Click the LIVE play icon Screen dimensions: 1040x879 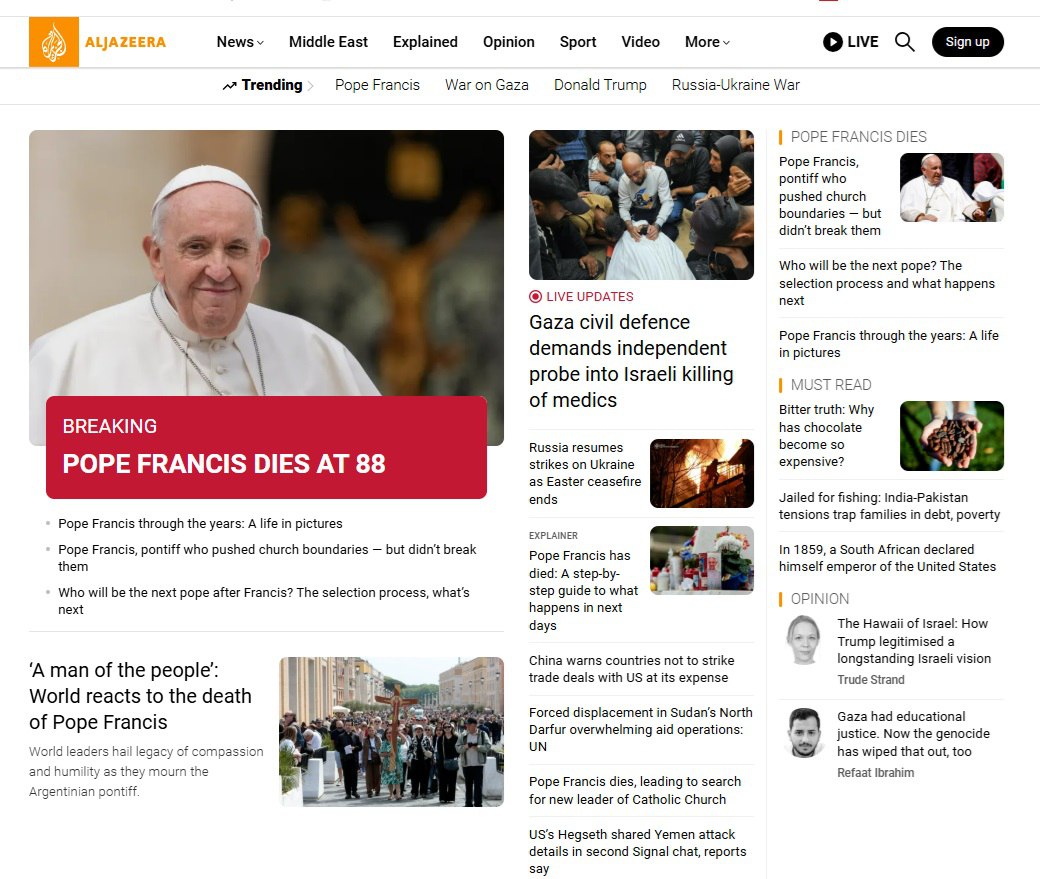(832, 42)
